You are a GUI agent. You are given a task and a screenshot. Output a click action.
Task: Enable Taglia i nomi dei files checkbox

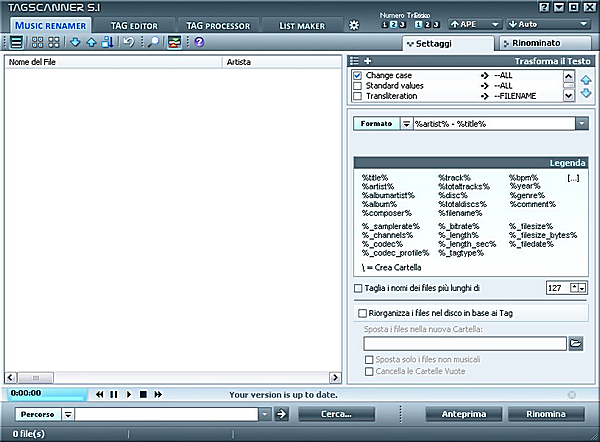[x=358, y=288]
